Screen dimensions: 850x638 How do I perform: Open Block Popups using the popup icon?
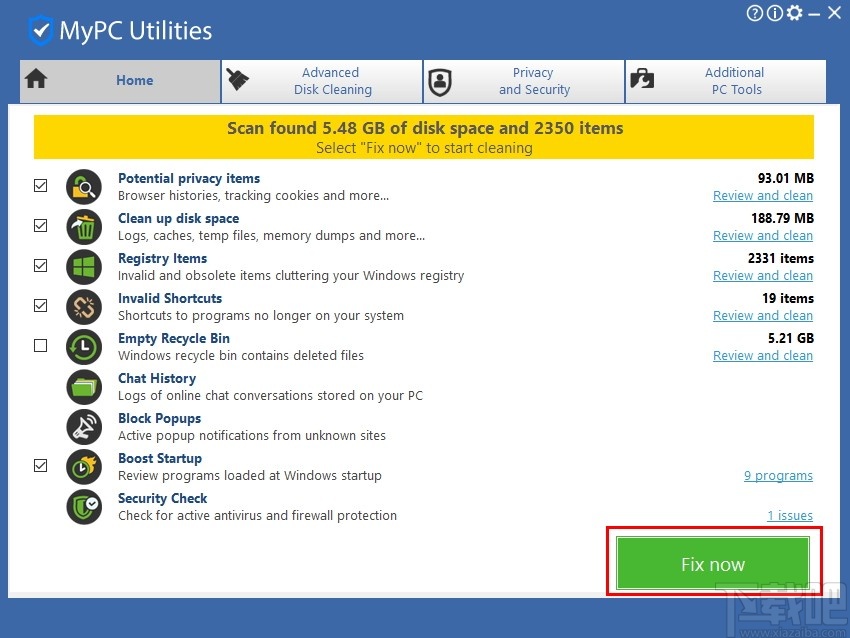click(x=84, y=427)
